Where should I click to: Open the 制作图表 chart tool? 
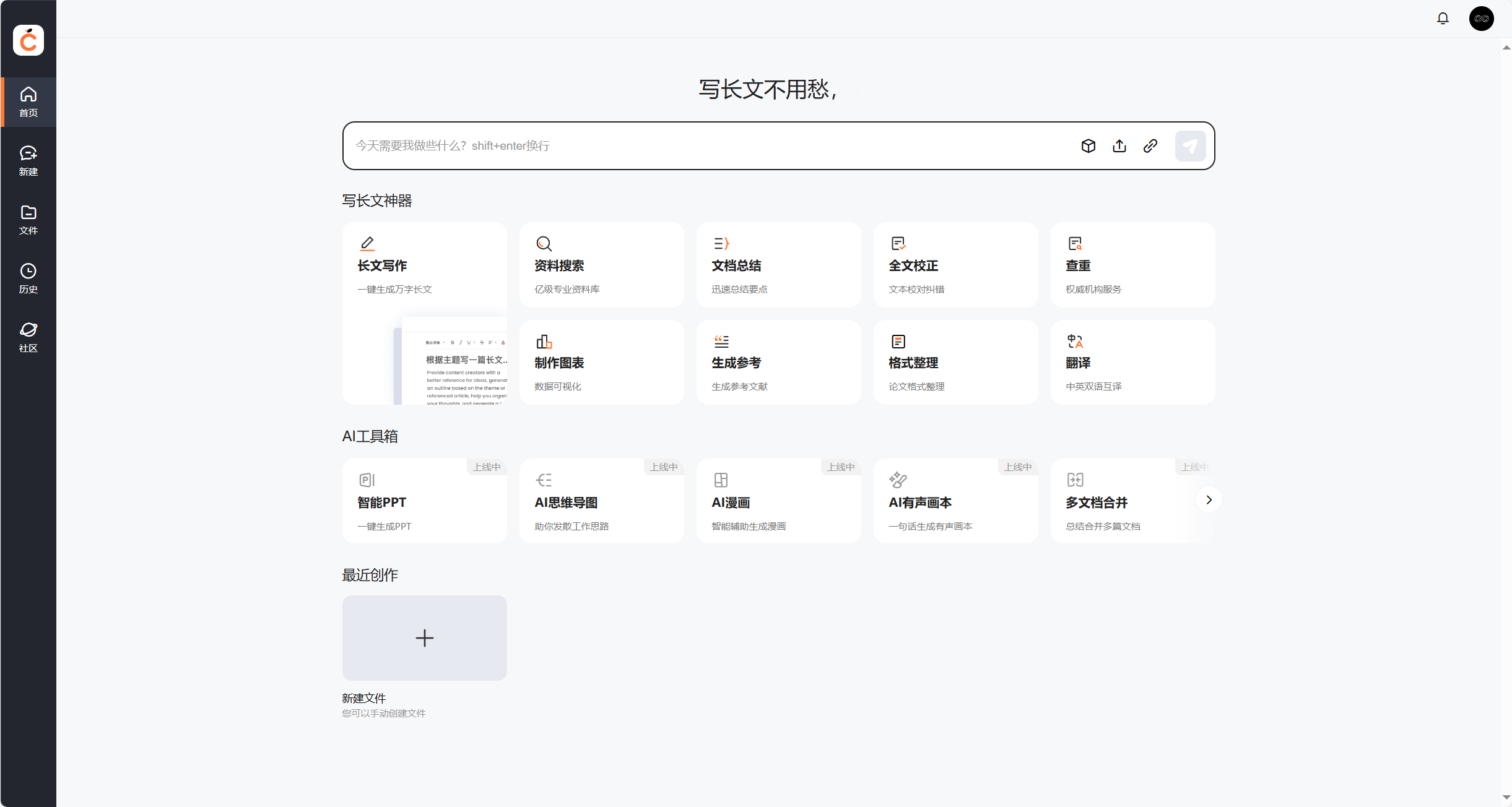[x=601, y=362]
